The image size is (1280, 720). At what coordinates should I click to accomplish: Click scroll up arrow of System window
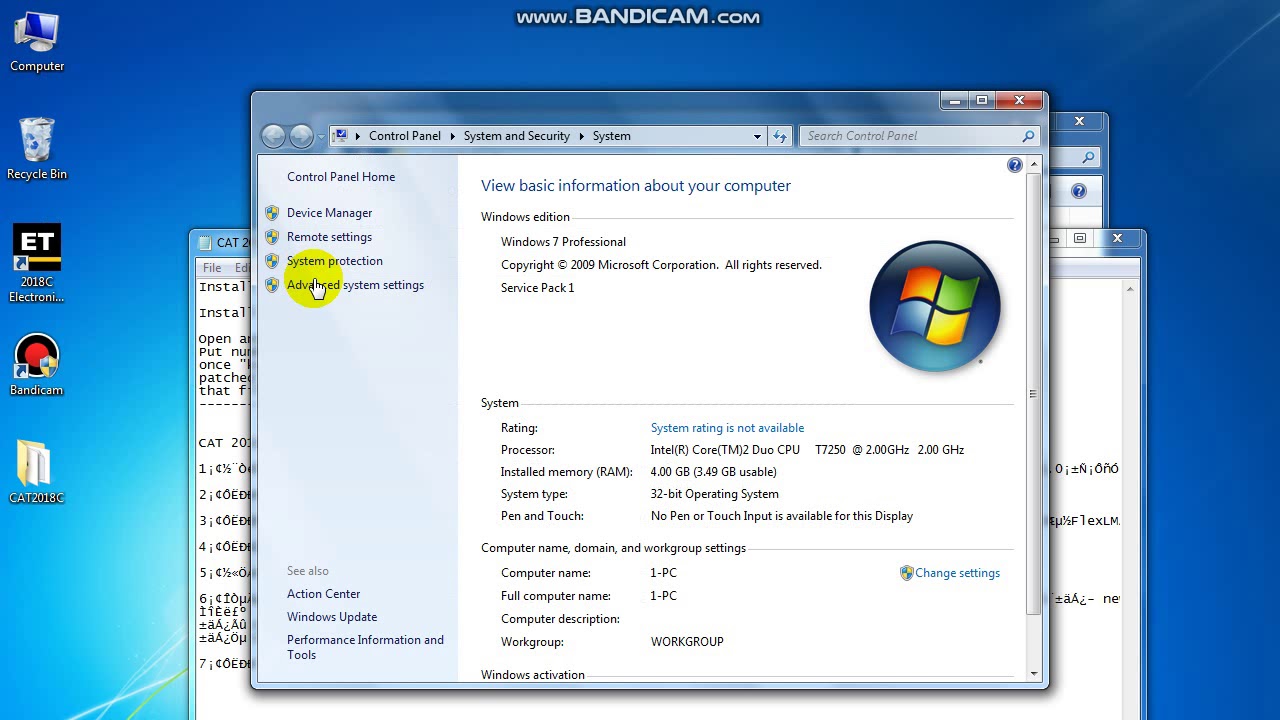pyautogui.click(x=1033, y=164)
